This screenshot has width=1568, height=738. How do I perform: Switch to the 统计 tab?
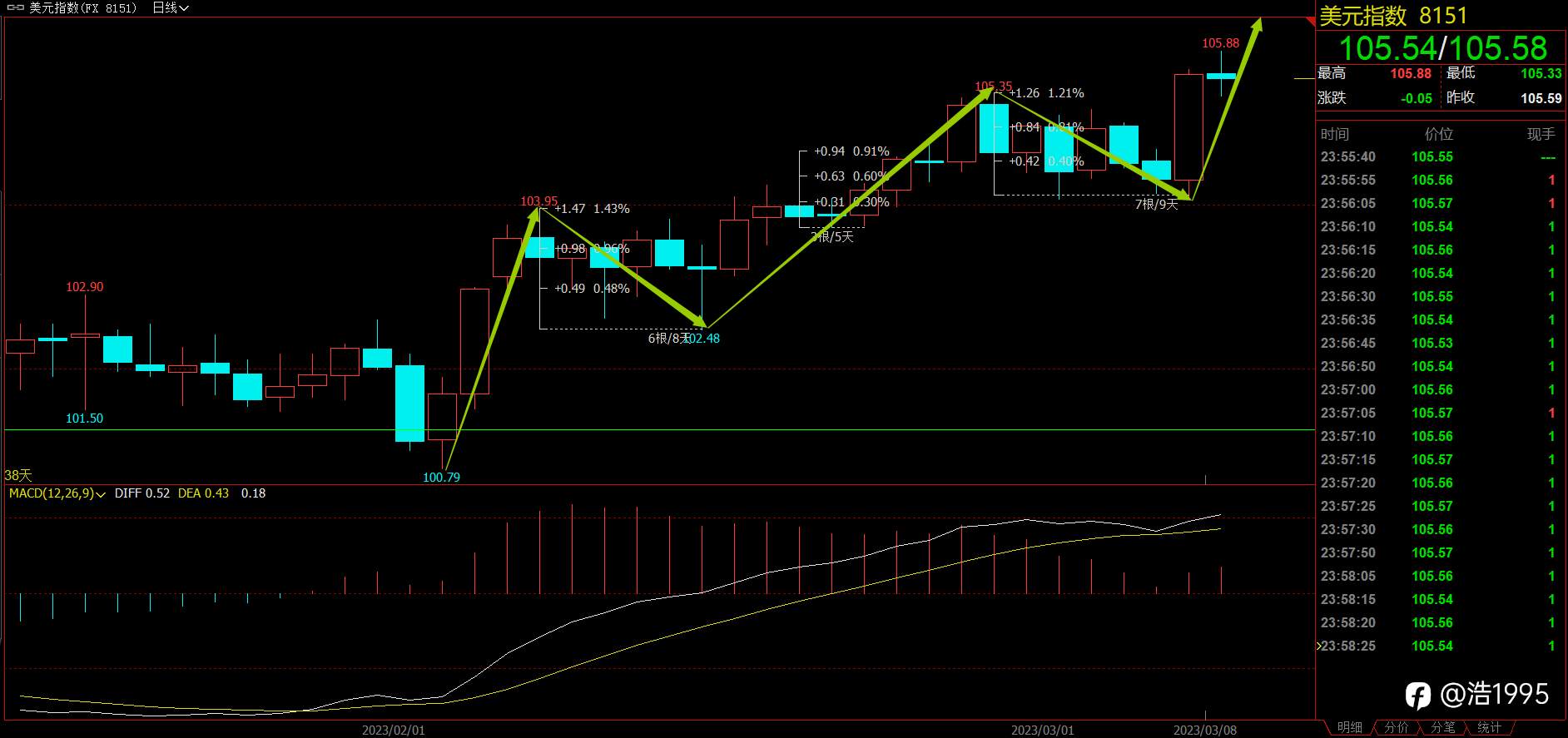(x=1489, y=727)
